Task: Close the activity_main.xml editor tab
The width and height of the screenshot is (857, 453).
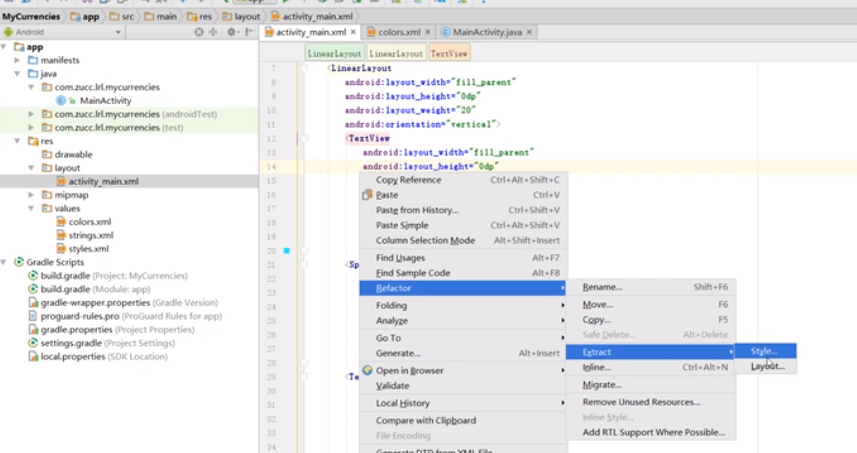Action: click(x=353, y=32)
